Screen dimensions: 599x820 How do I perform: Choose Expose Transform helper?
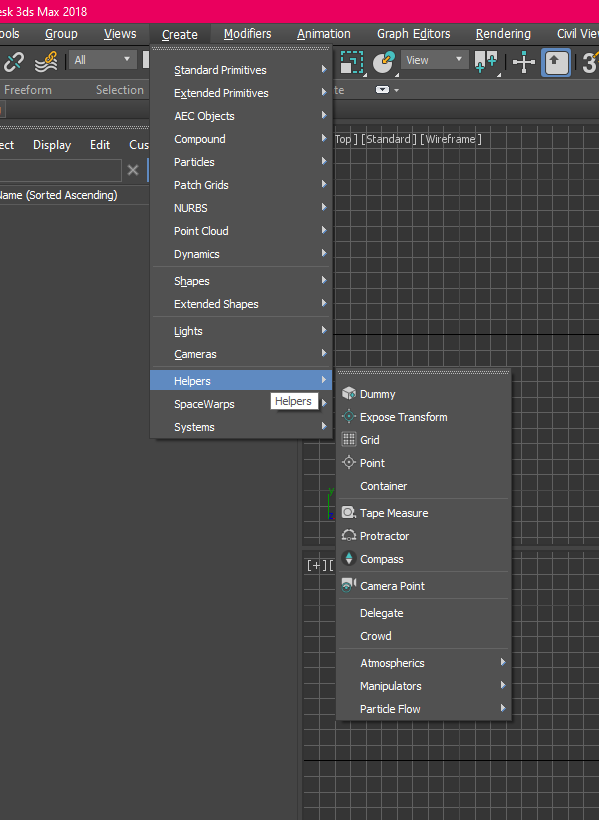pyautogui.click(x=424, y=417)
